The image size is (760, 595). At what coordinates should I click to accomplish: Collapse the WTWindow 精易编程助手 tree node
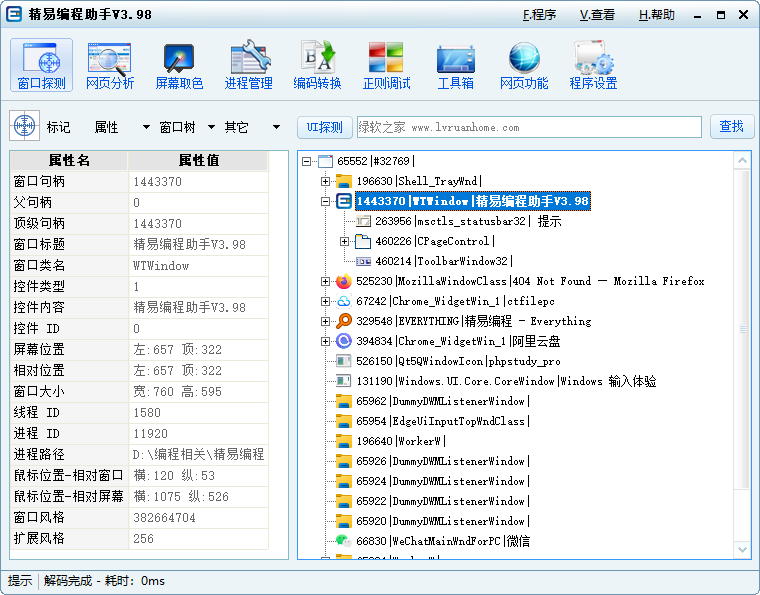pyautogui.click(x=325, y=201)
